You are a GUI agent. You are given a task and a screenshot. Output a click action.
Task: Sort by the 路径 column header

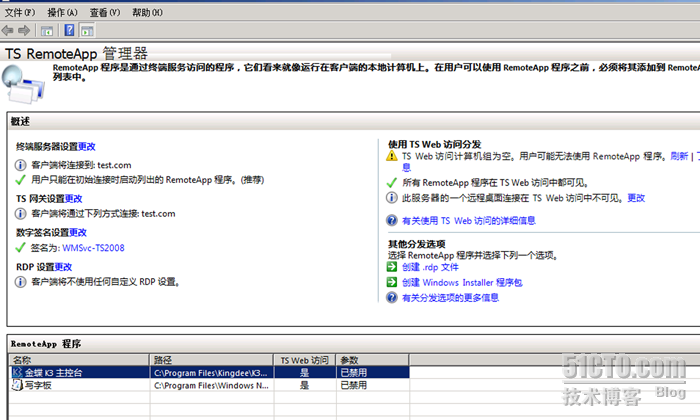(212, 360)
